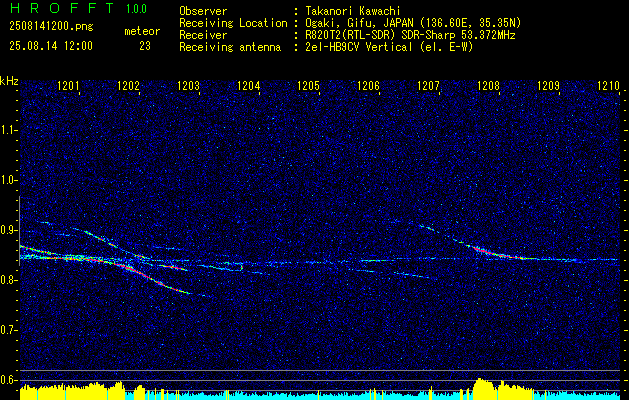The image size is (629, 400).
Task: Click the 1204 time marker
Action: (x=249, y=85)
